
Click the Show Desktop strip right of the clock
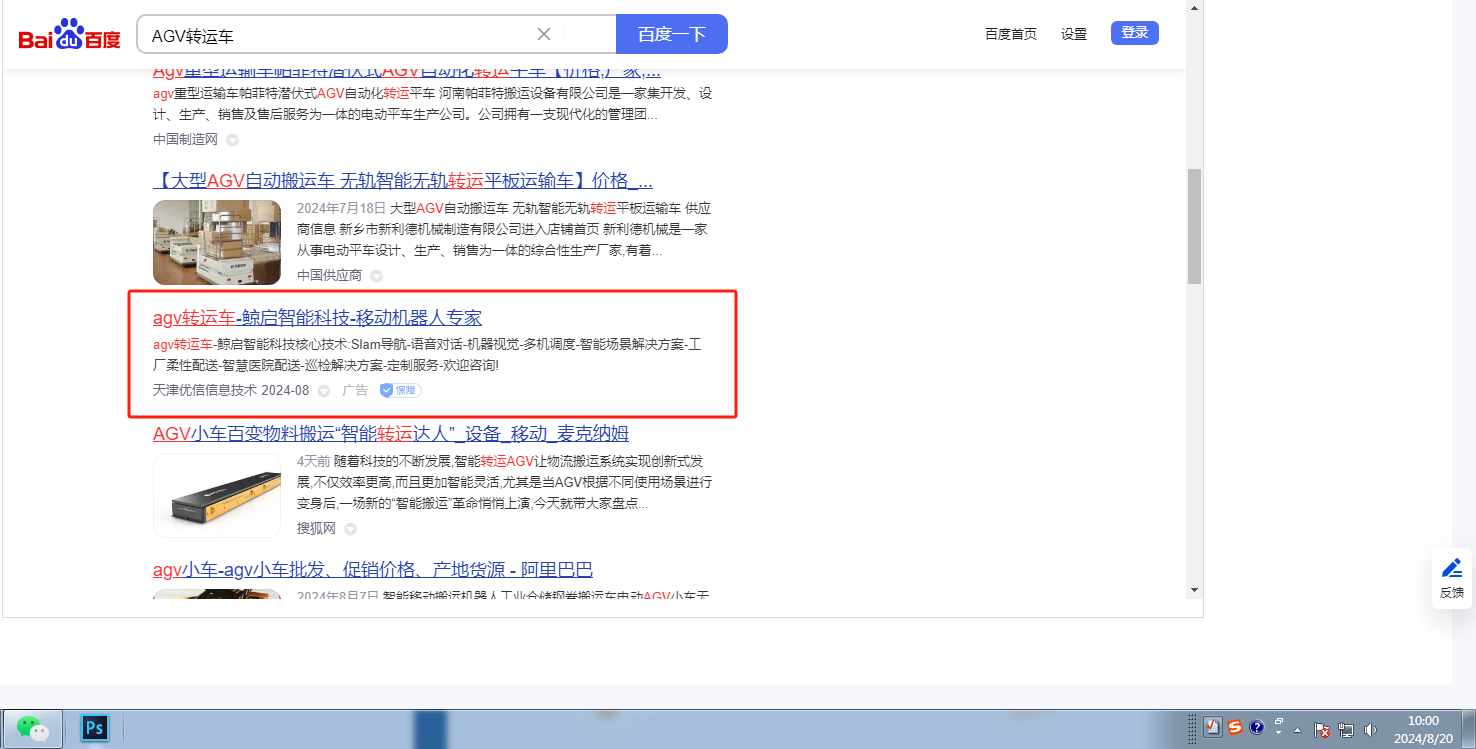pos(1468,728)
